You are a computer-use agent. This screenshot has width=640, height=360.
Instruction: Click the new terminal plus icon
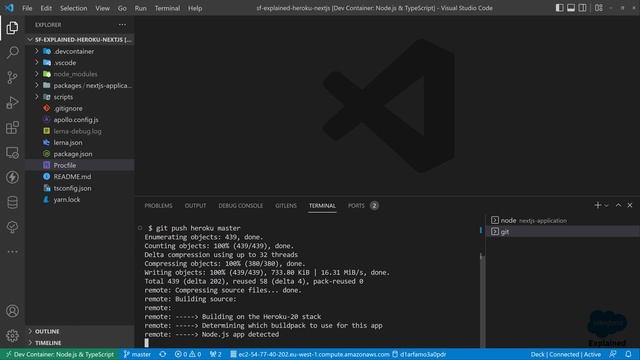point(598,205)
